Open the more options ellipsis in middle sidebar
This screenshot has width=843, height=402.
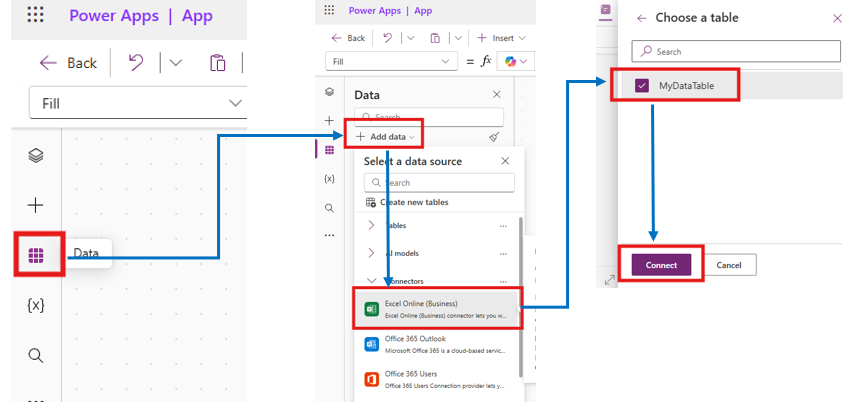tap(330, 235)
